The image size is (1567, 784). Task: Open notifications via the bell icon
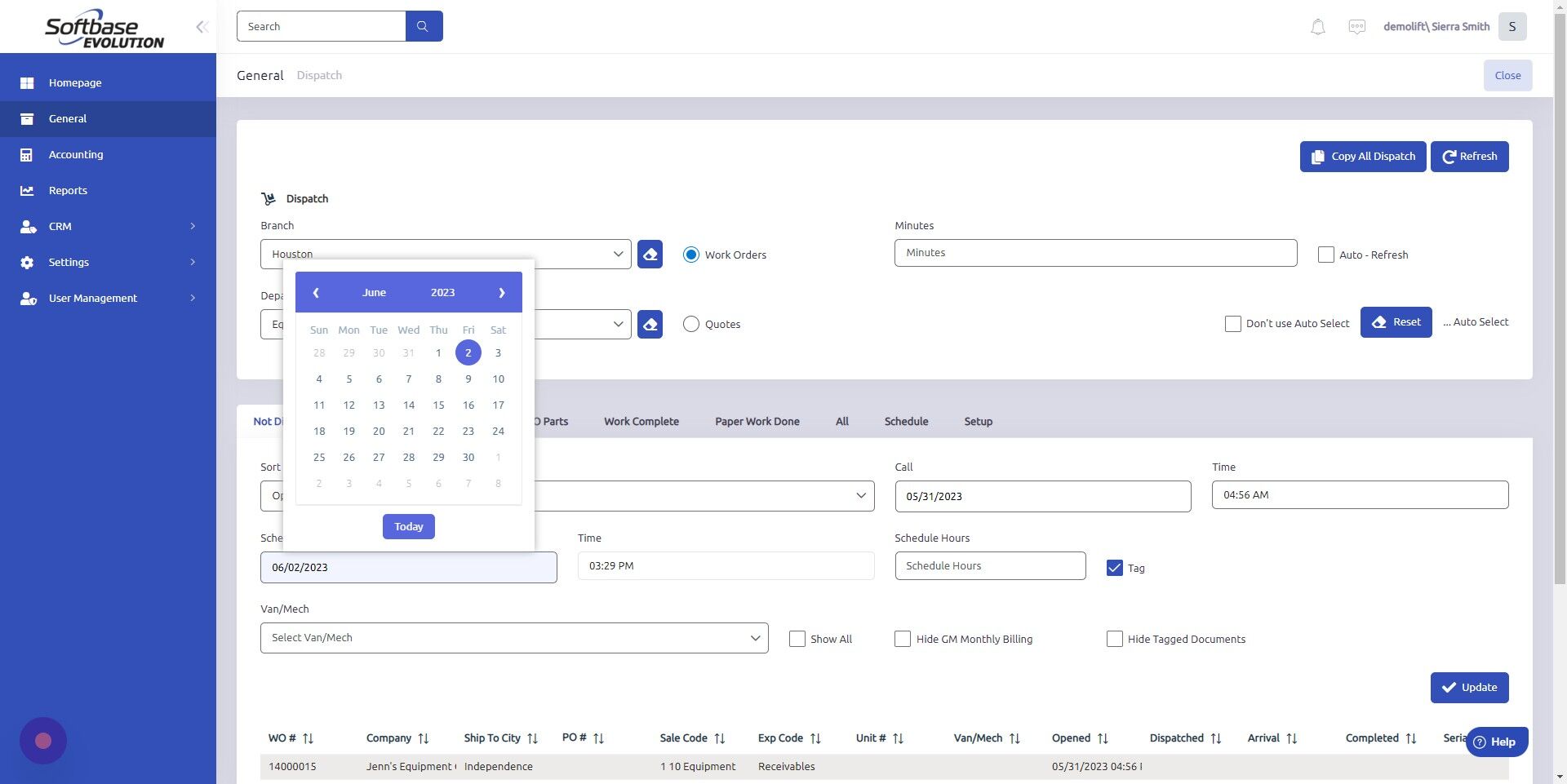tap(1316, 26)
